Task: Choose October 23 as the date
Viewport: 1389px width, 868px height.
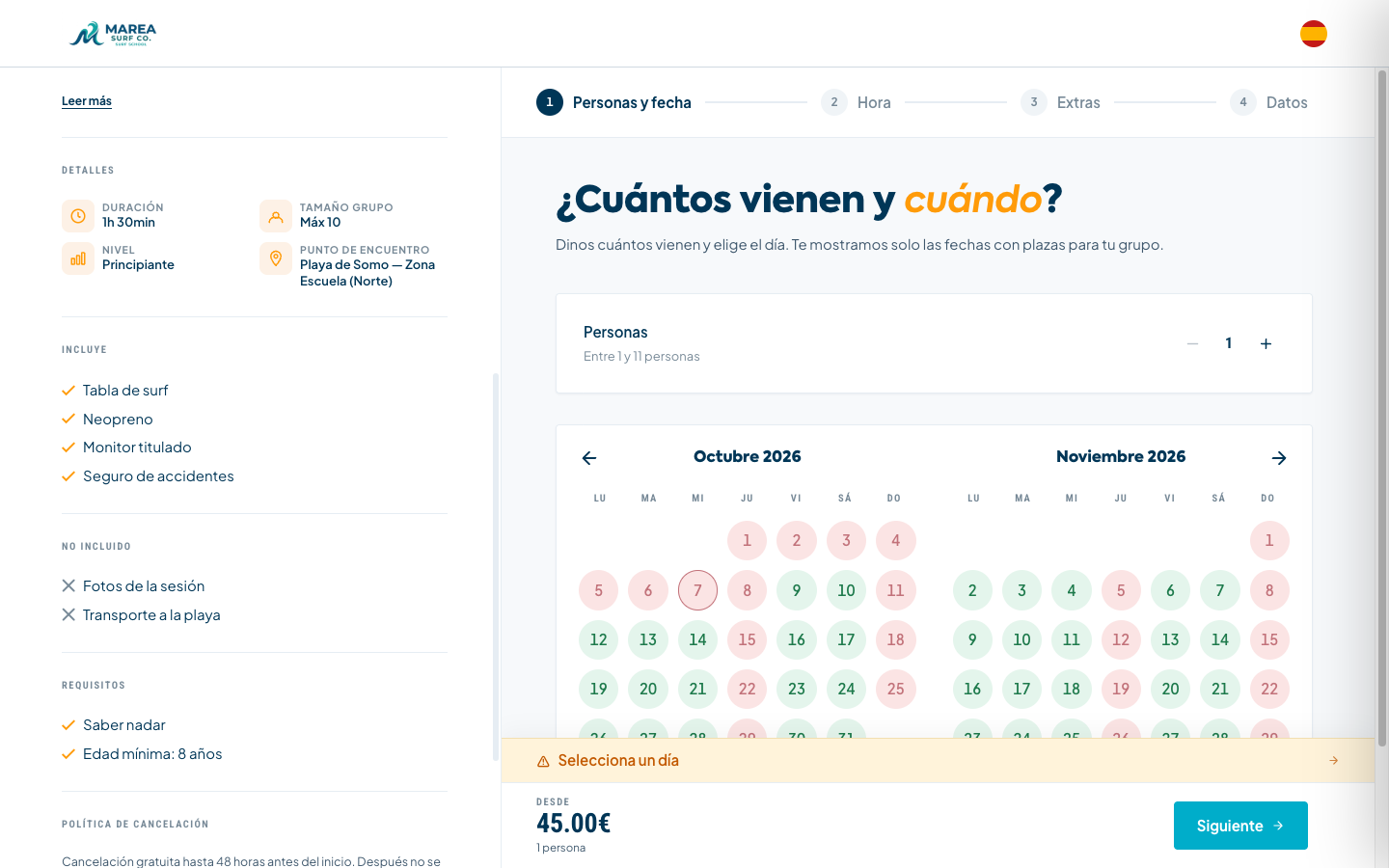Action: (797, 689)
